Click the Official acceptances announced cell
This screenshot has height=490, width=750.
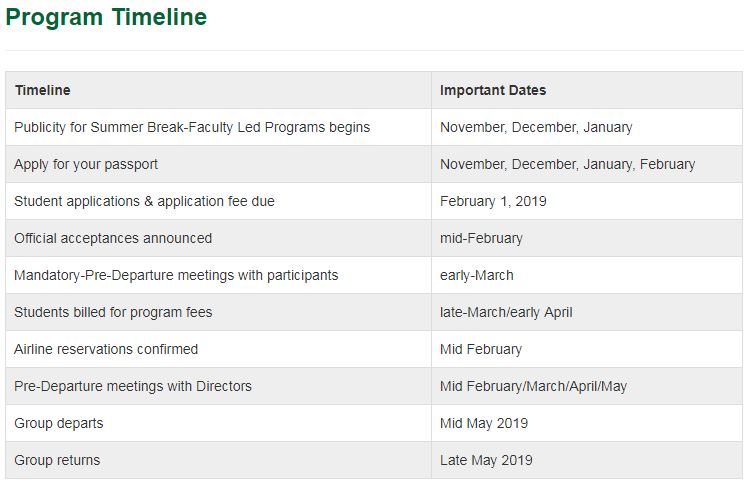[x=113, y=238]
